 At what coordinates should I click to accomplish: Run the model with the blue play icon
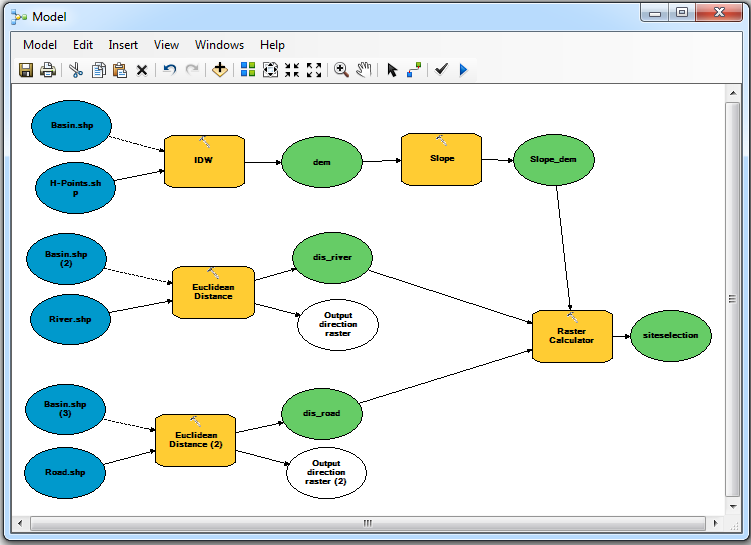coord(463,70)
